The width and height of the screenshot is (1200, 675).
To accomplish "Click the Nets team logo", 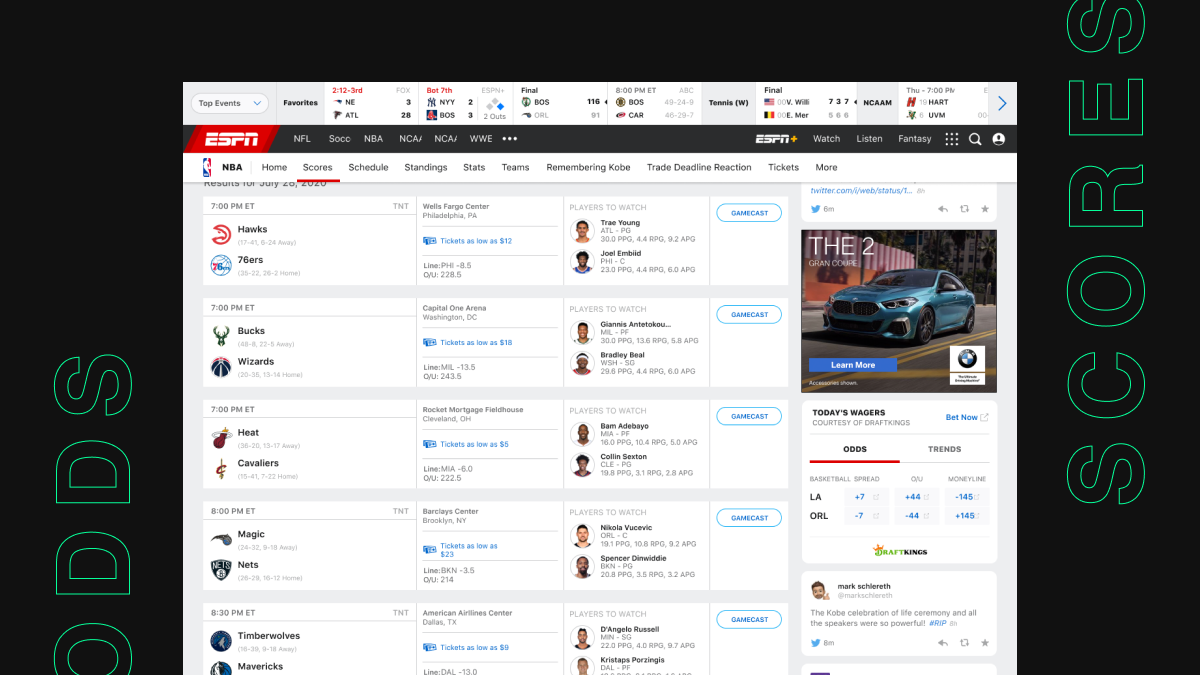I will [x=221, y=570].
